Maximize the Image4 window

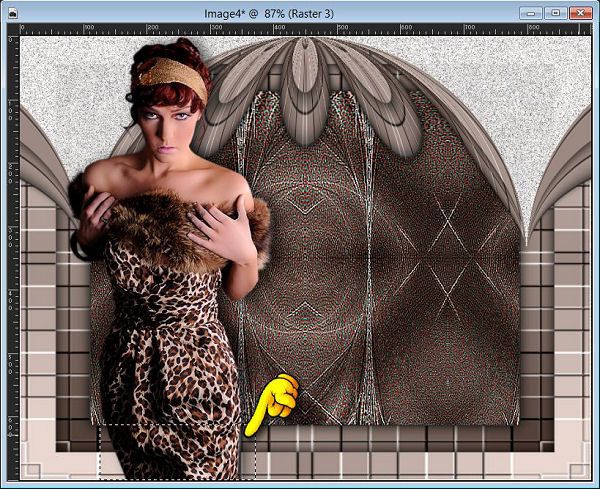(x=556, y=13)
